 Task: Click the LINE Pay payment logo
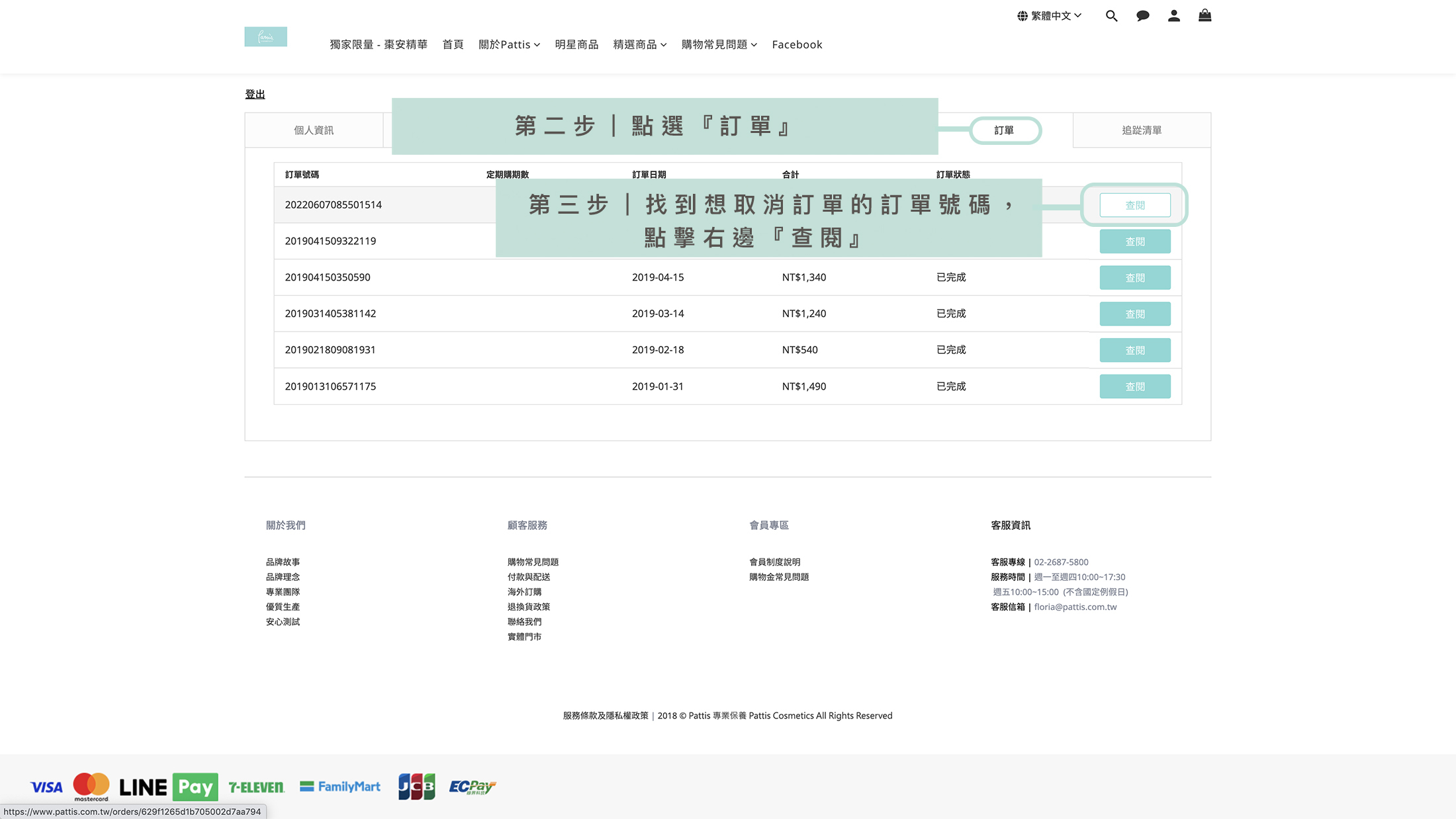coord(169,787)
